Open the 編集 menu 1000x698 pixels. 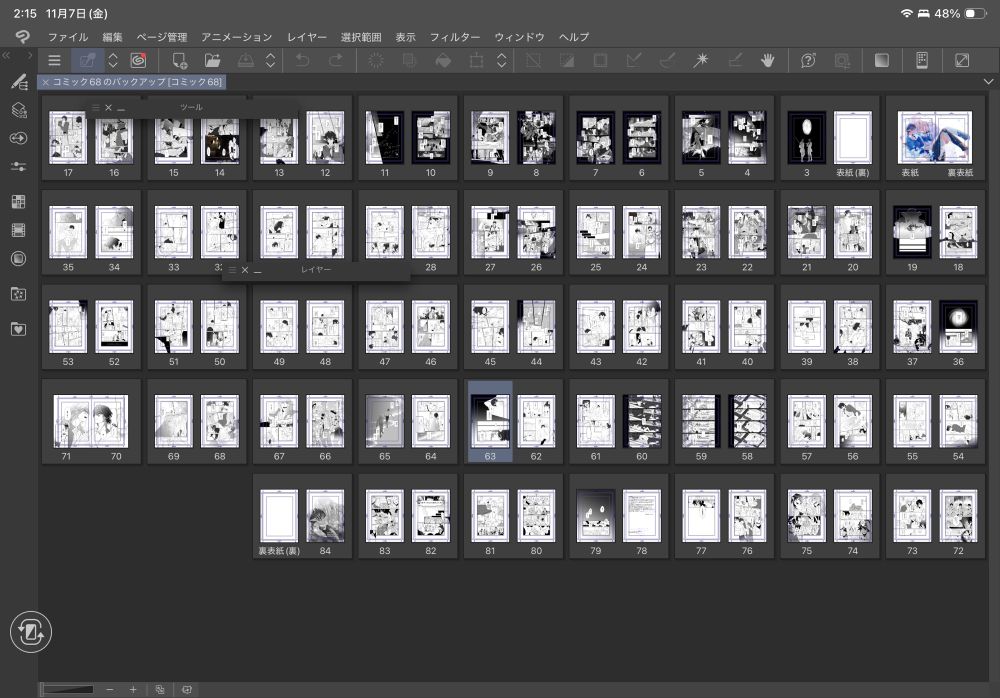tap(112, 37)
